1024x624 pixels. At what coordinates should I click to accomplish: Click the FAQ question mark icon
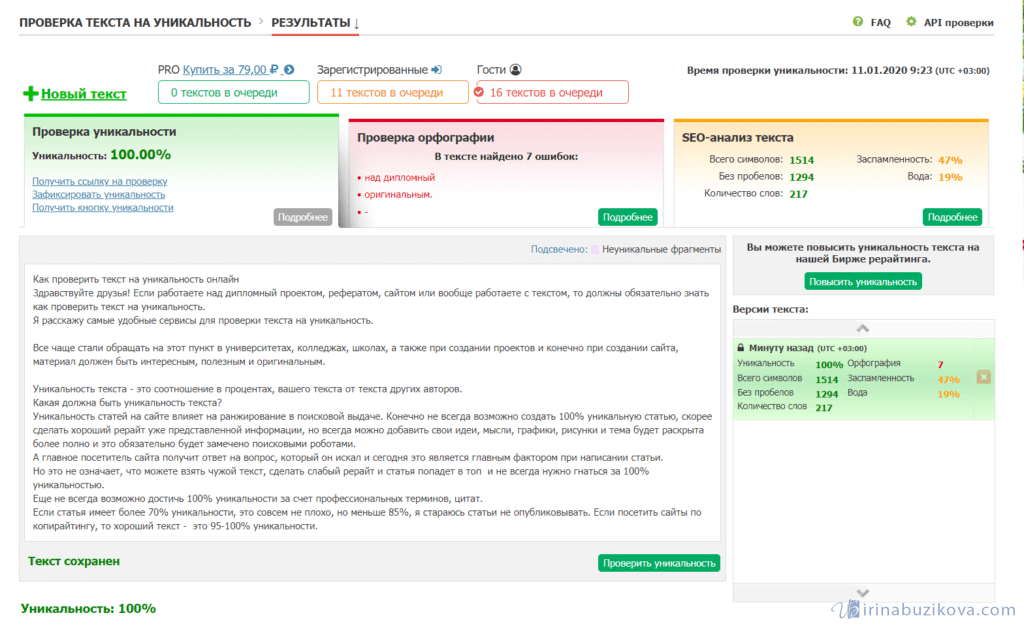857,22
